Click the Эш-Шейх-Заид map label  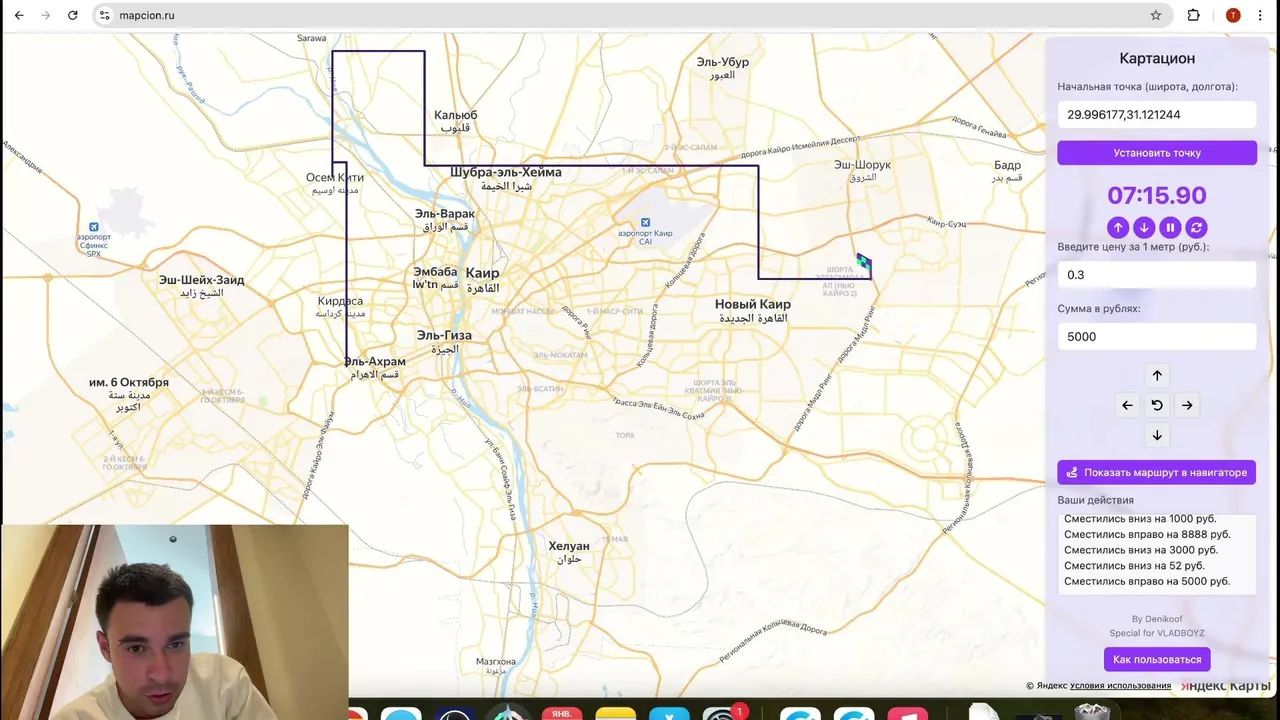click(201, 280)
